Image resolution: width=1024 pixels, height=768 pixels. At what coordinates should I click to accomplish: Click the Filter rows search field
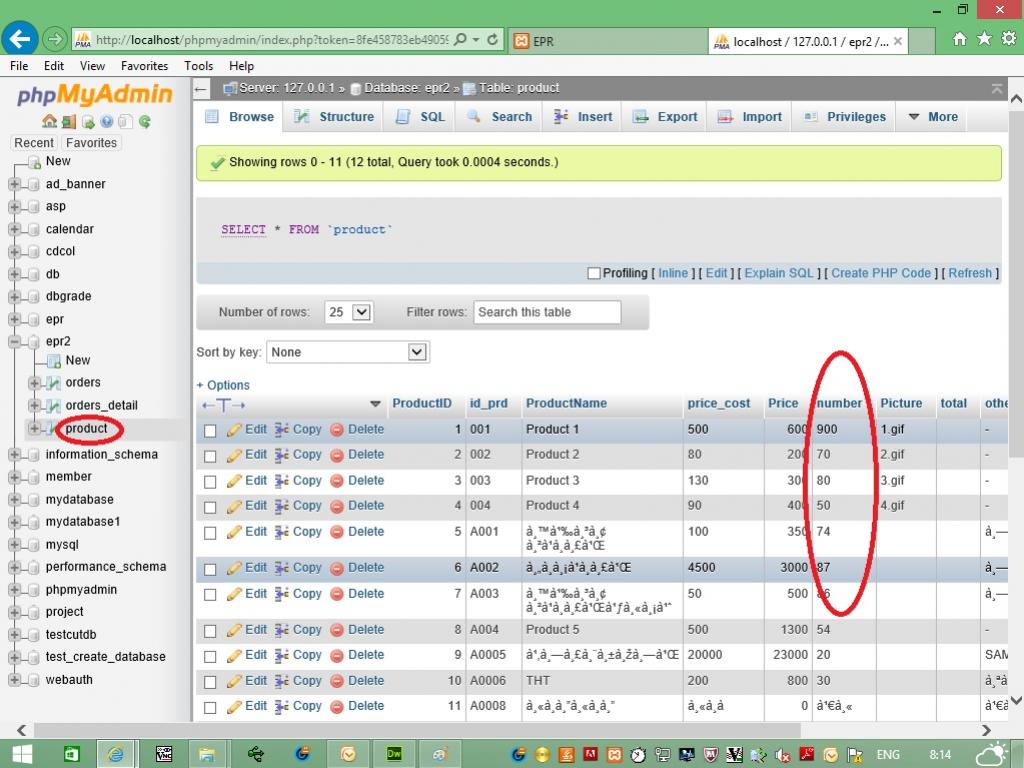coord(547,312)
